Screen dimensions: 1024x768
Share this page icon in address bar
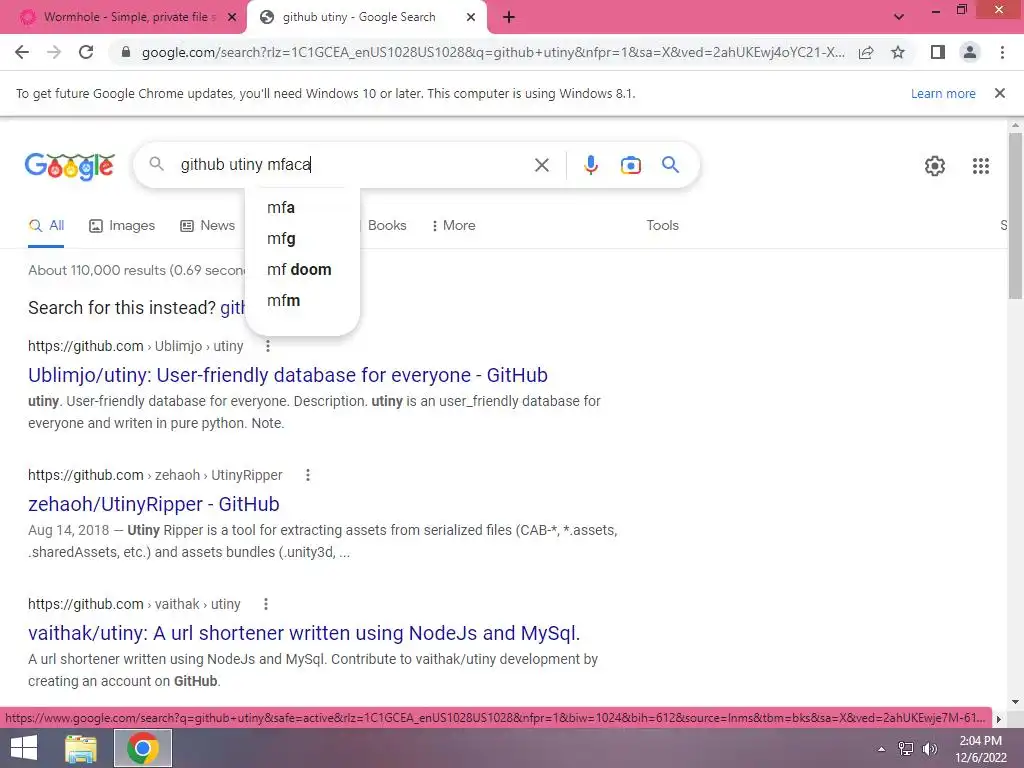click(866, 52)
